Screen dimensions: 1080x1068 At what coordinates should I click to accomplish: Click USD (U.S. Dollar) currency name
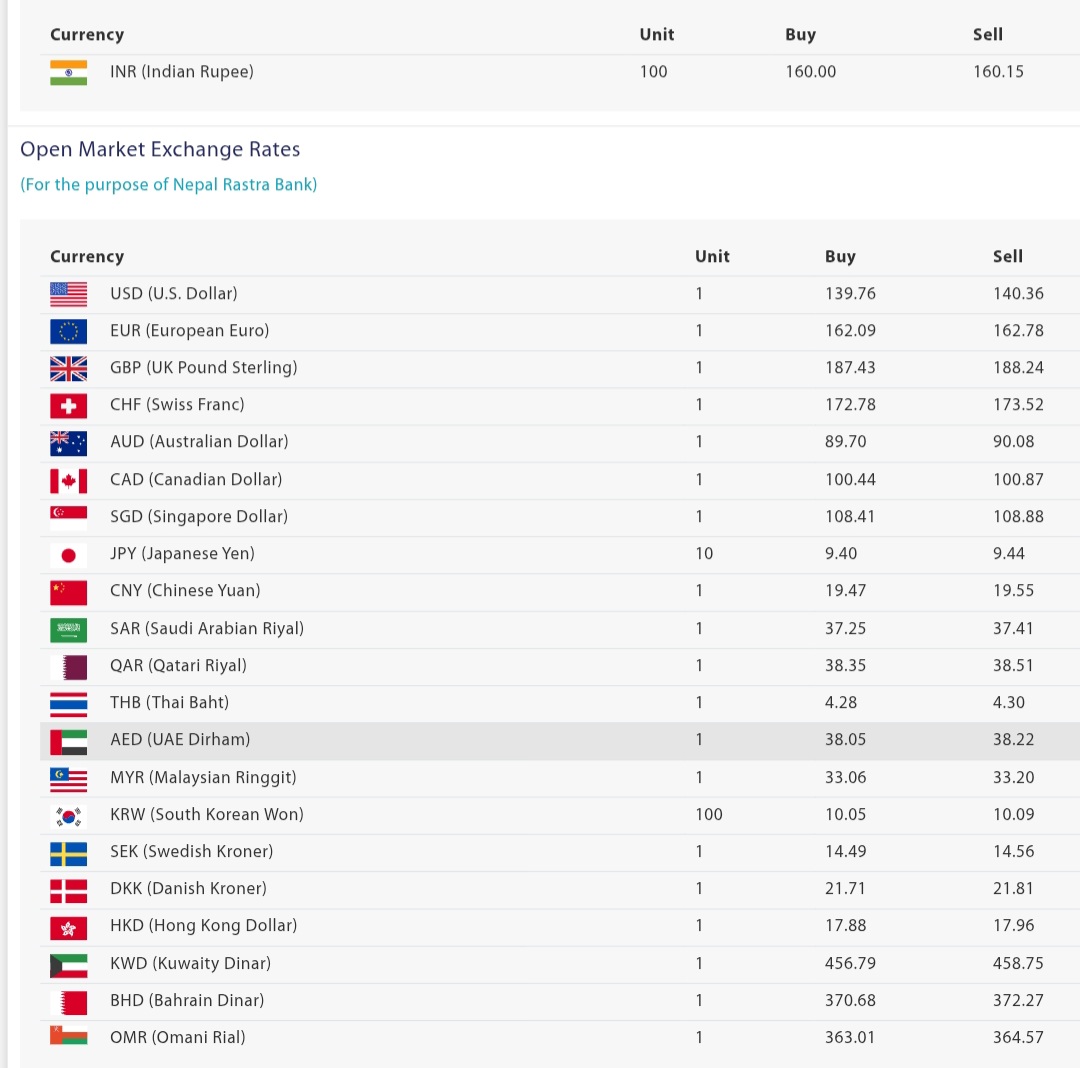coord(174,294)
